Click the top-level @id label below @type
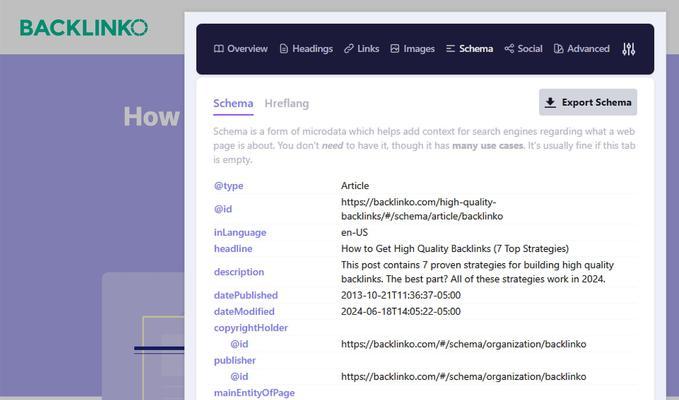 coord(223,209)
